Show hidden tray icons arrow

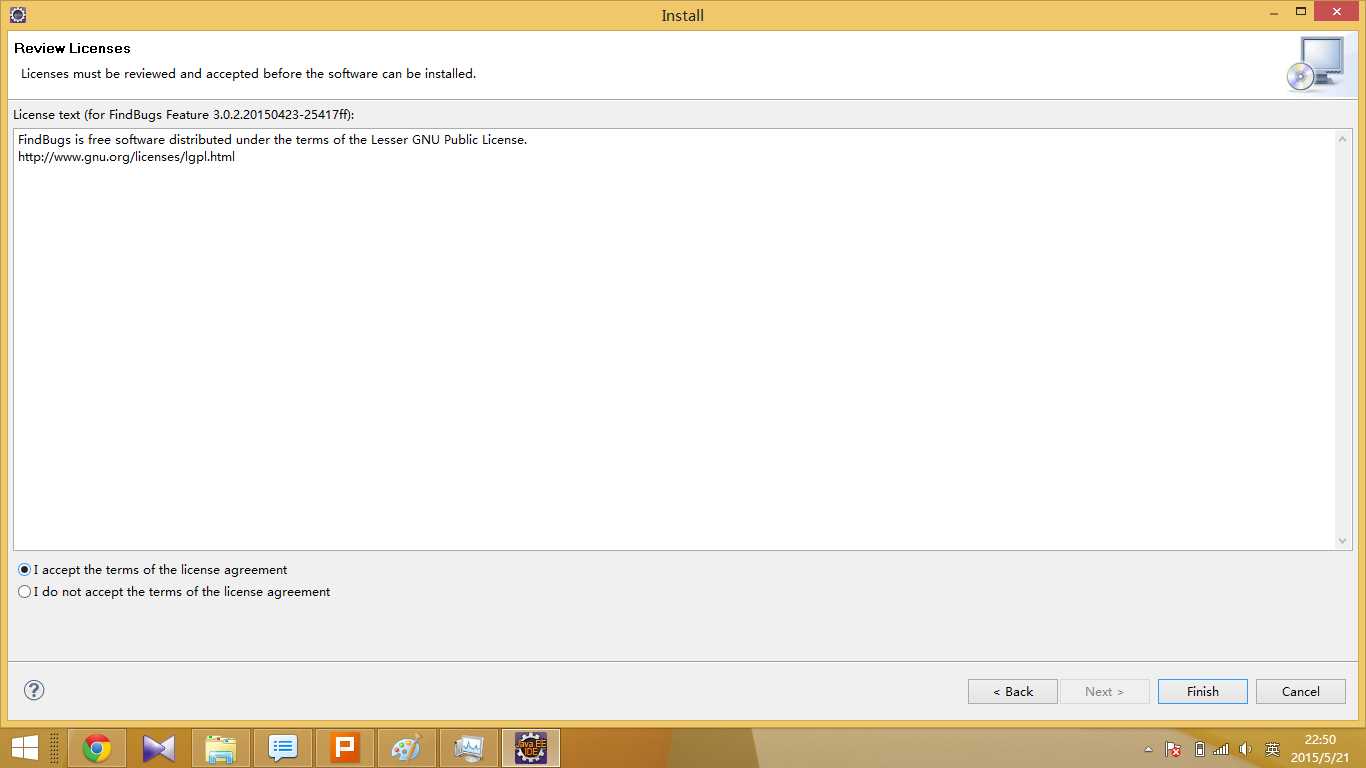pos(1149,749)
